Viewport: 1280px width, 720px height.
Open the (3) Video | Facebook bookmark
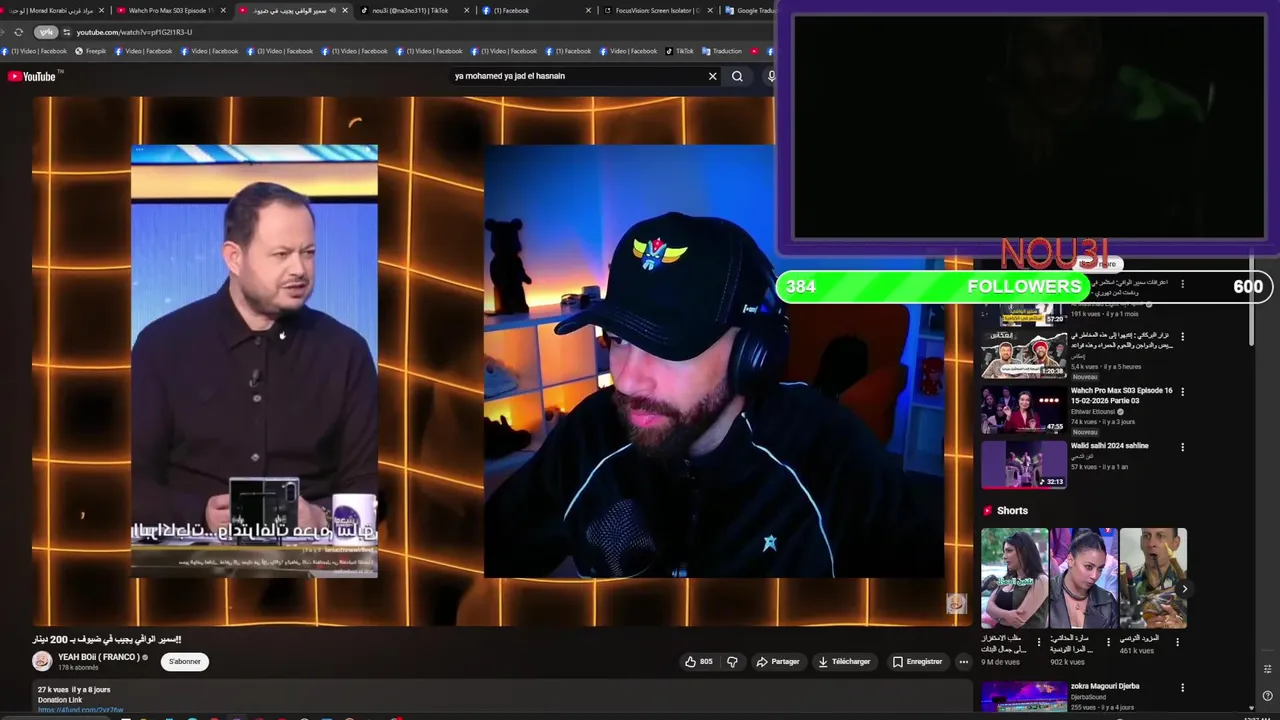[280, 51]
